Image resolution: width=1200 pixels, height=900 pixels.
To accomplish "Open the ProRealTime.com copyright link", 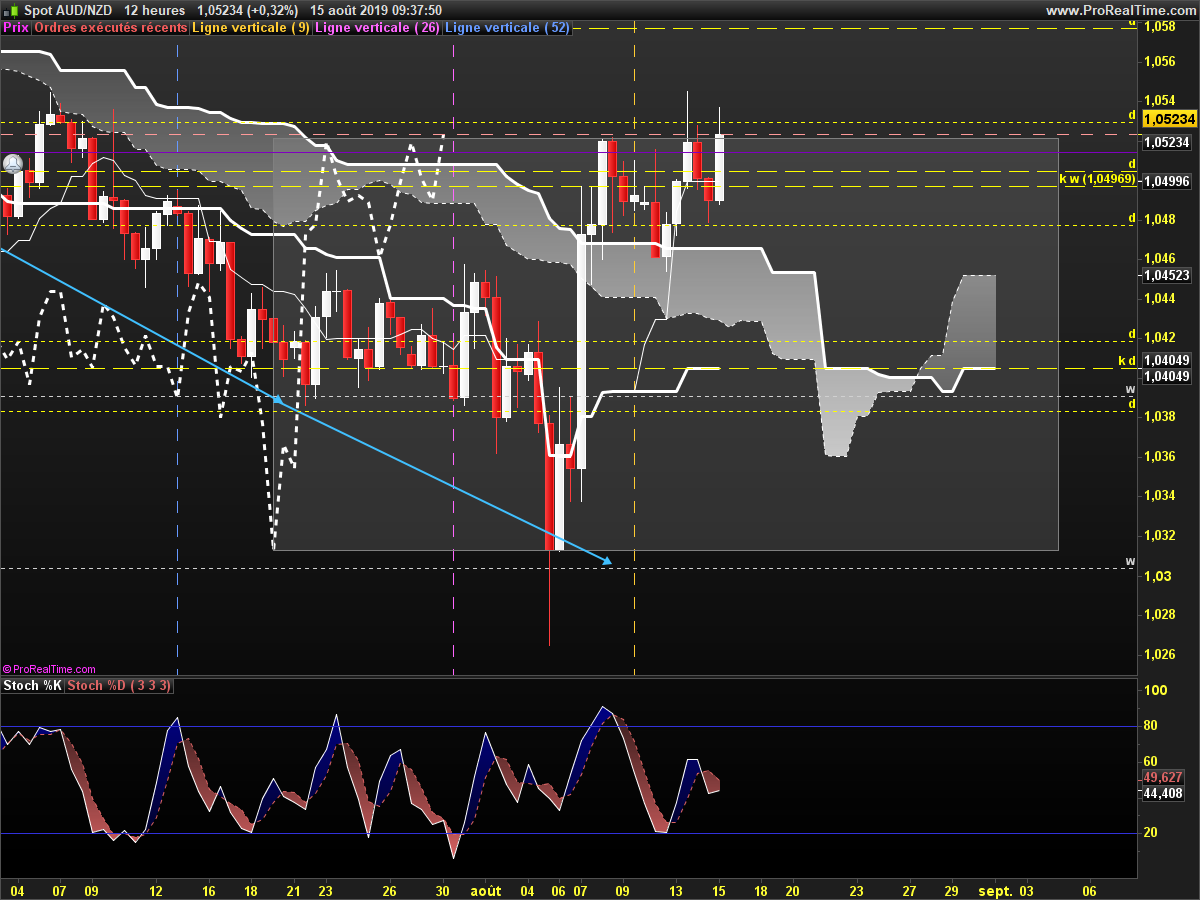I will pos(50,669).
